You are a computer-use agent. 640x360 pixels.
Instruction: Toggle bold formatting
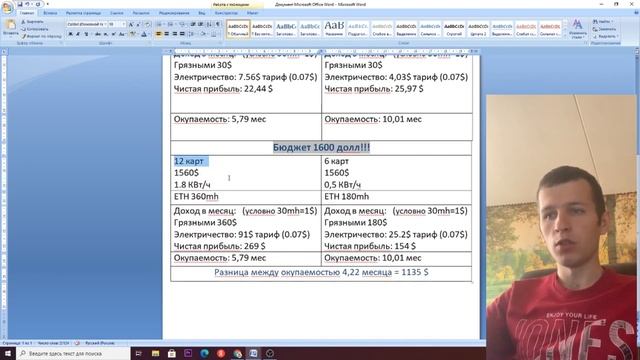click(x=71, y=34)
